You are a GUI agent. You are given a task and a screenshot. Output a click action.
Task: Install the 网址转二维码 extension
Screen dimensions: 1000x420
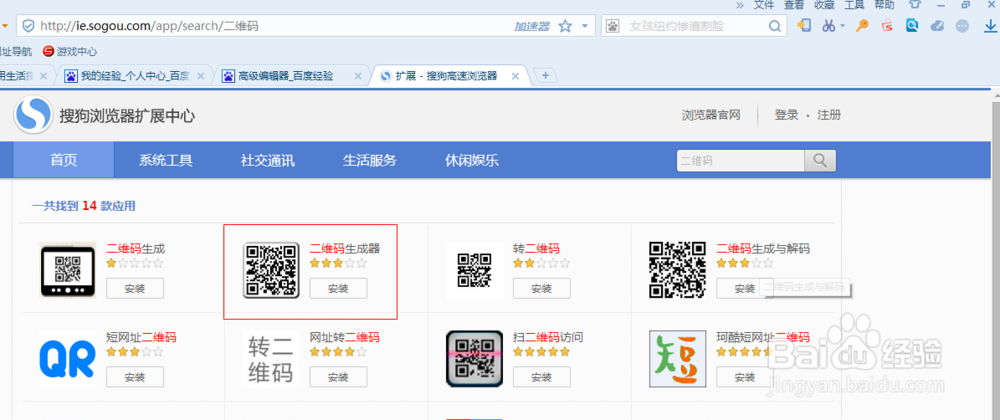338,377
